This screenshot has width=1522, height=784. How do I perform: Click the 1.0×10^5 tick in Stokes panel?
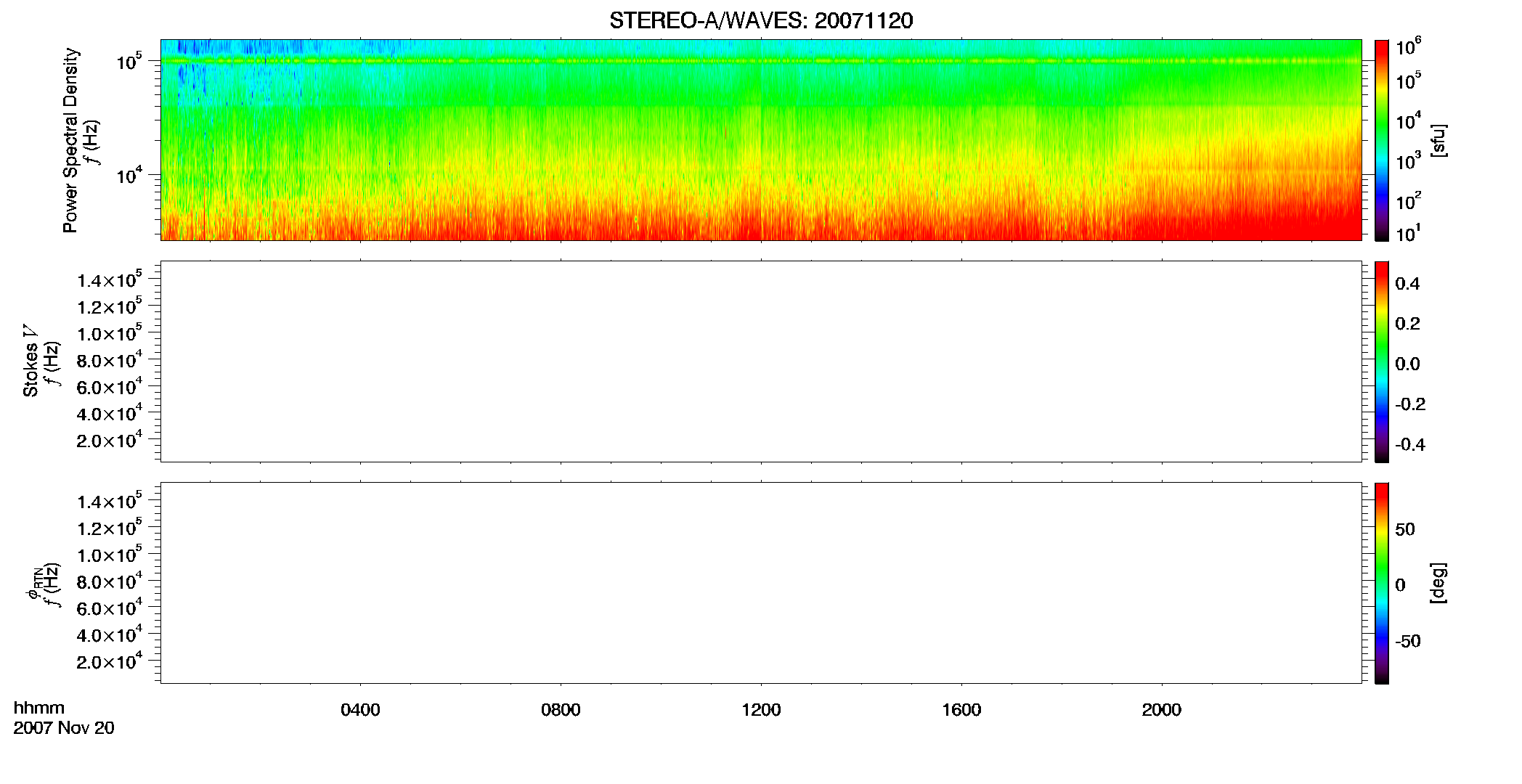tap(110, 332)
